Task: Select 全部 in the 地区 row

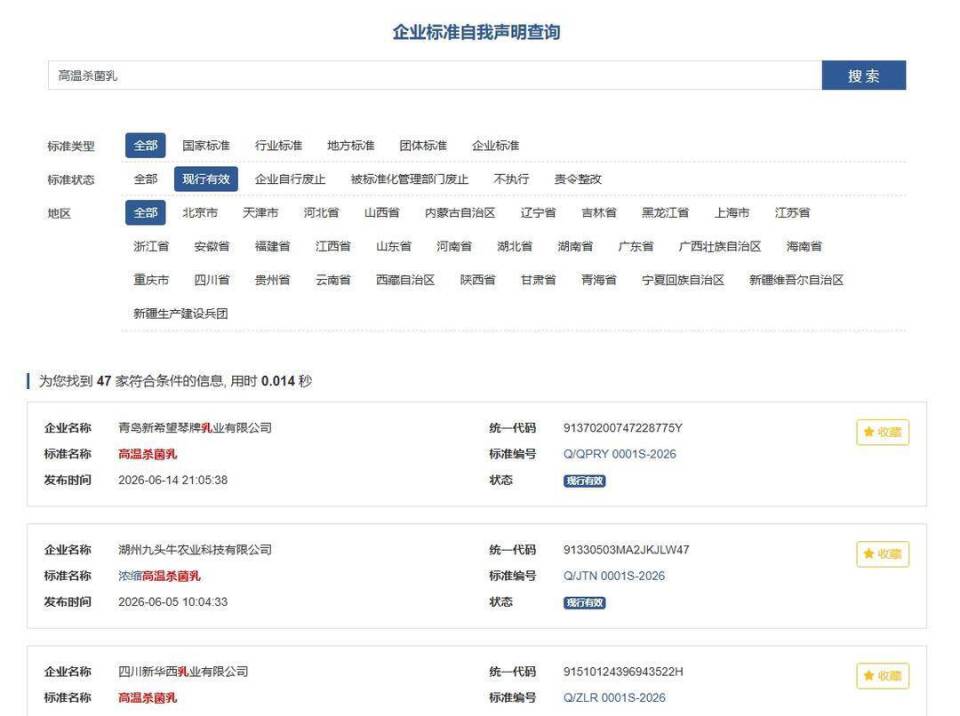Action: (x=146, y=213)
